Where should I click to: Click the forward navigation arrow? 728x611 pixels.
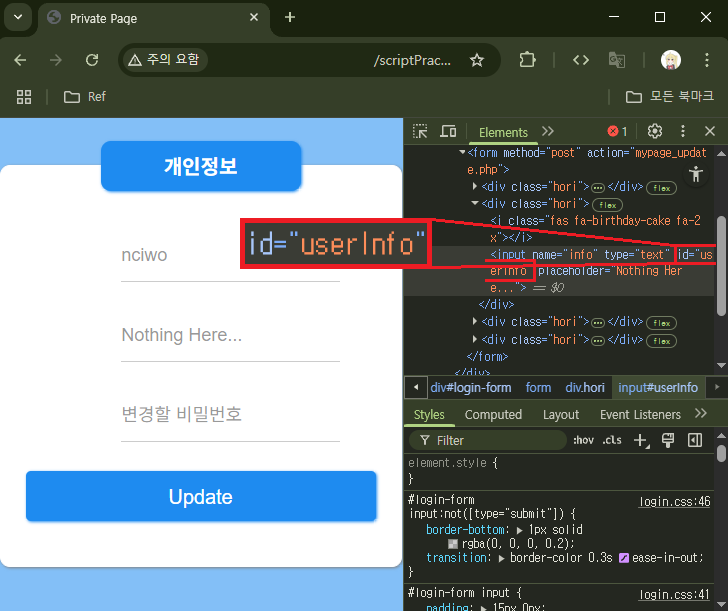[x=56, y=60]
